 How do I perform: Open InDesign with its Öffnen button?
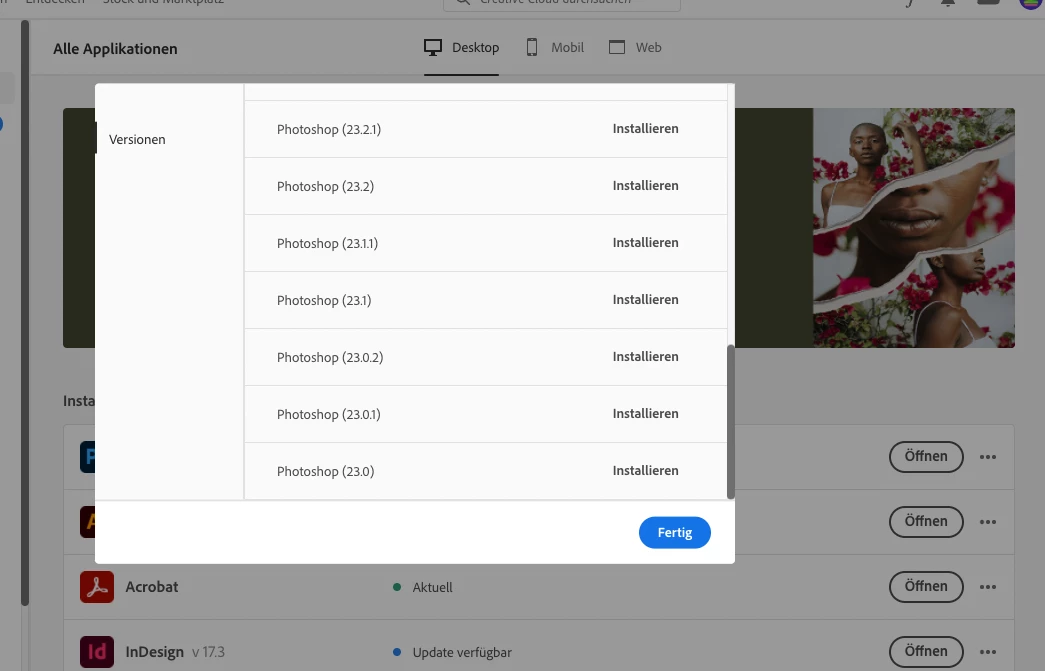point(926,651)
